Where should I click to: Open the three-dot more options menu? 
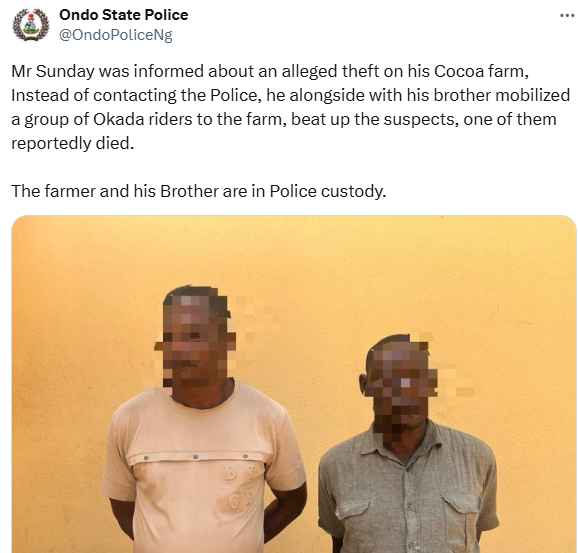tap(567, 15)
